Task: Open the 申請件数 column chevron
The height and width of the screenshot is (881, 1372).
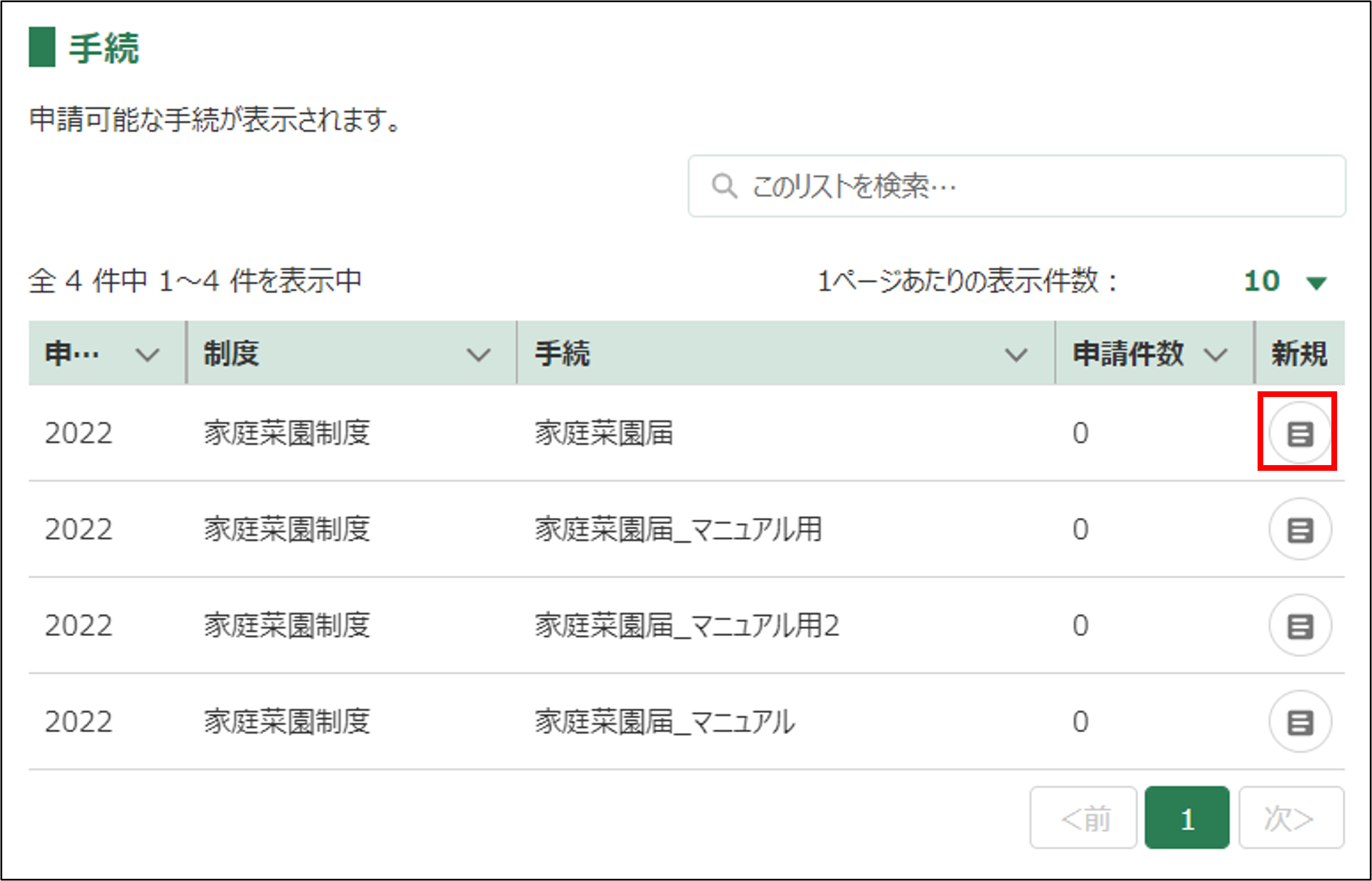Action: click(1215, 355)
